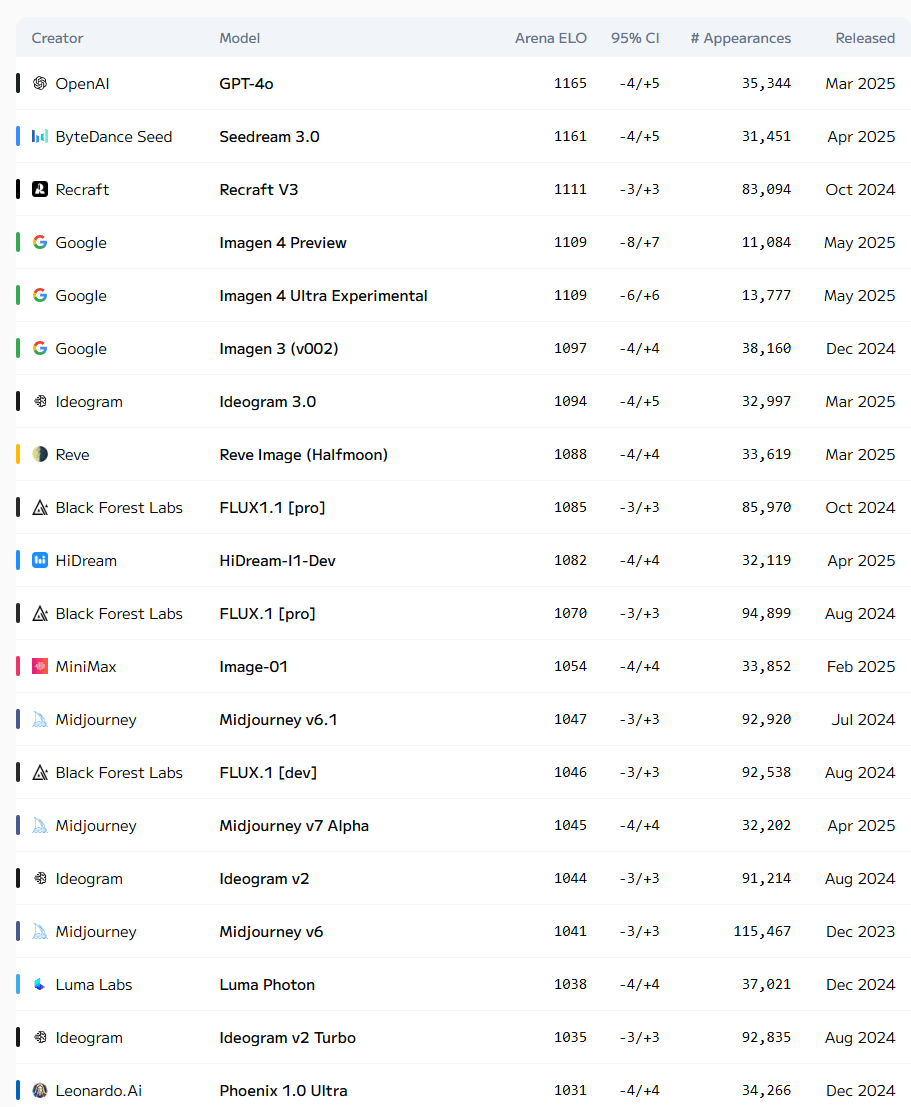
Task: Click the 1161 ELO score for Seedream 3.0
Action: tap(570, 136)
